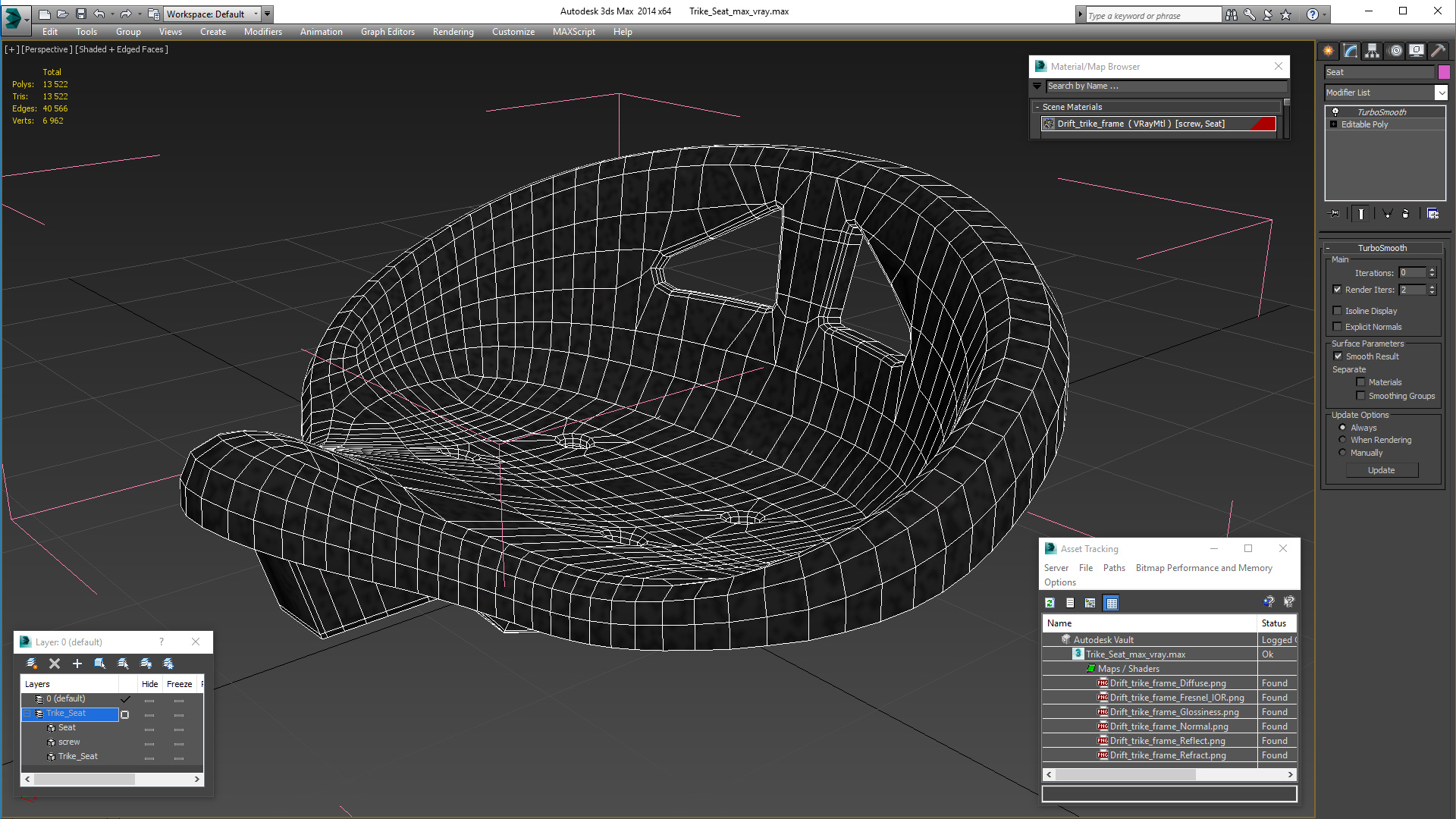This screenshot has height=819, width=1456.
Task: Open the Material/Map Browser options arrow
Action: pyautogui.click(x=1037, y=86)
